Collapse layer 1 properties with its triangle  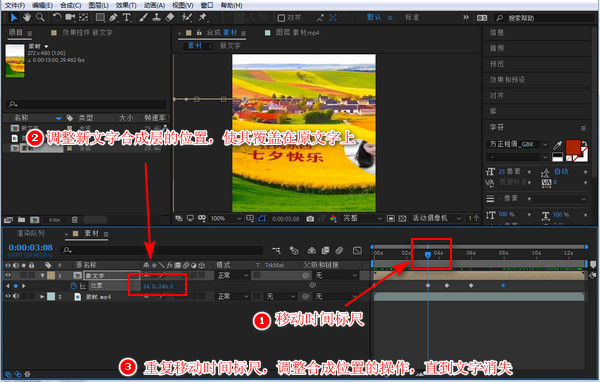click(x=42, y=275)
